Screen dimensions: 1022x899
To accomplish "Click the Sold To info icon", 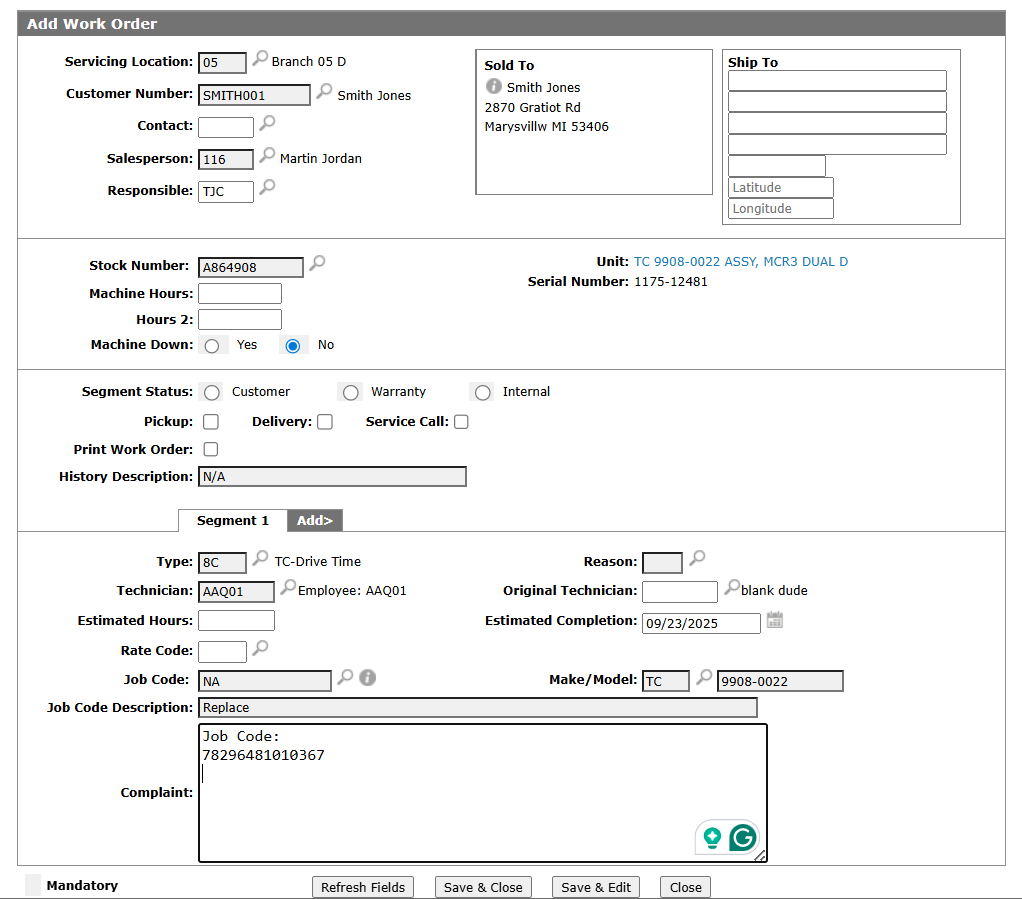I will pyautogui.click(x=493, y=86).
